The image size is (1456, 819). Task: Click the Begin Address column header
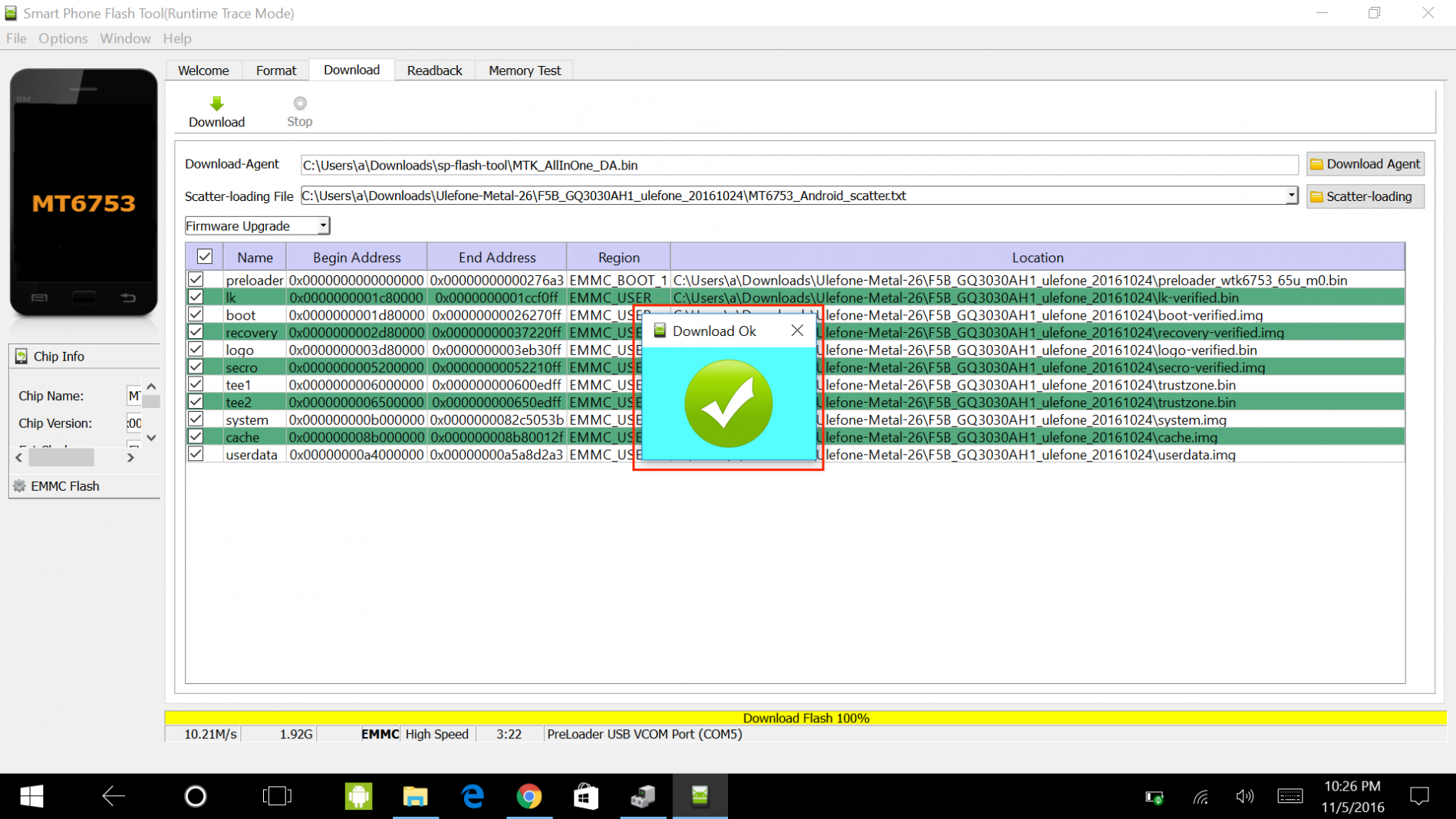click(x=357, y=258)
